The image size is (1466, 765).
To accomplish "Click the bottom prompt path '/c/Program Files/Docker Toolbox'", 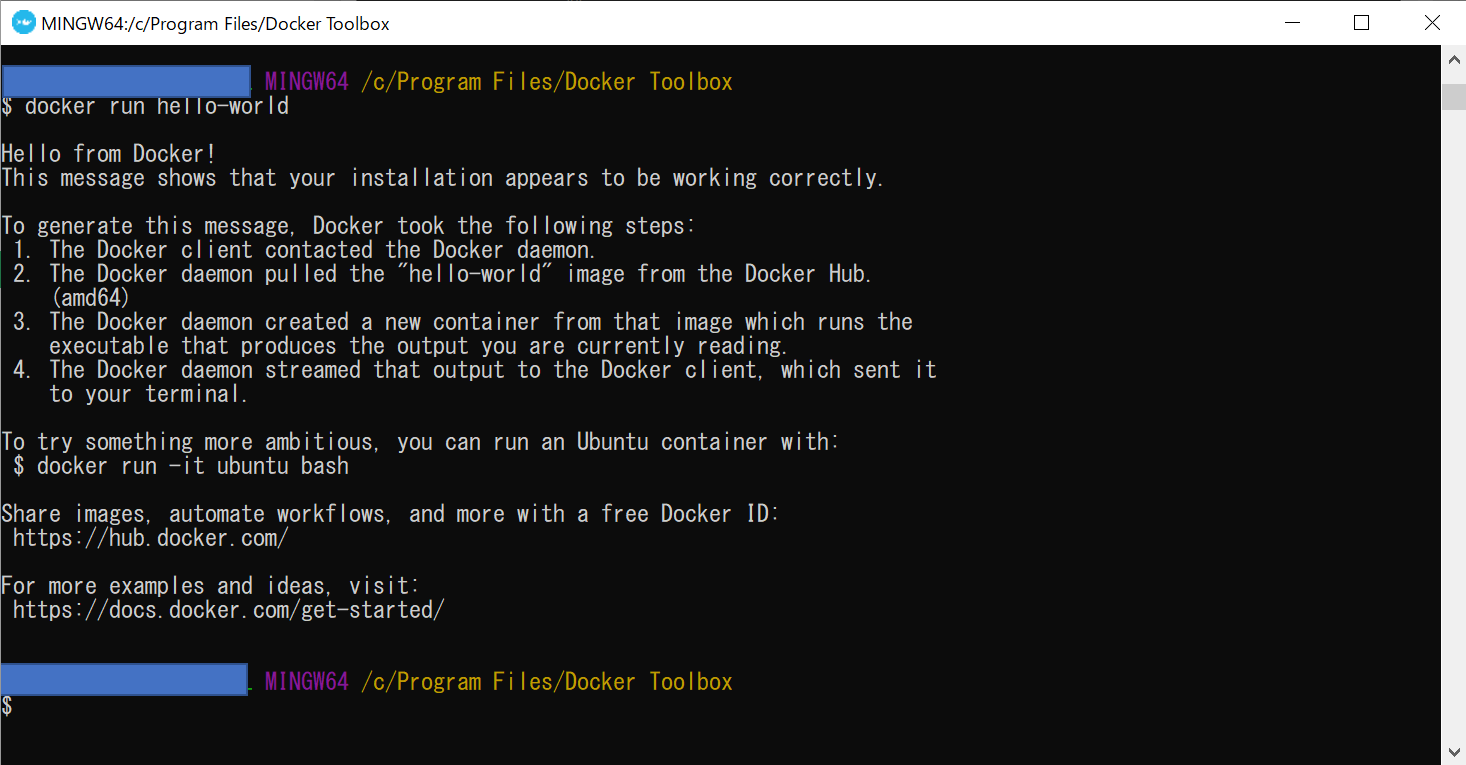I will tap(547, 682).
